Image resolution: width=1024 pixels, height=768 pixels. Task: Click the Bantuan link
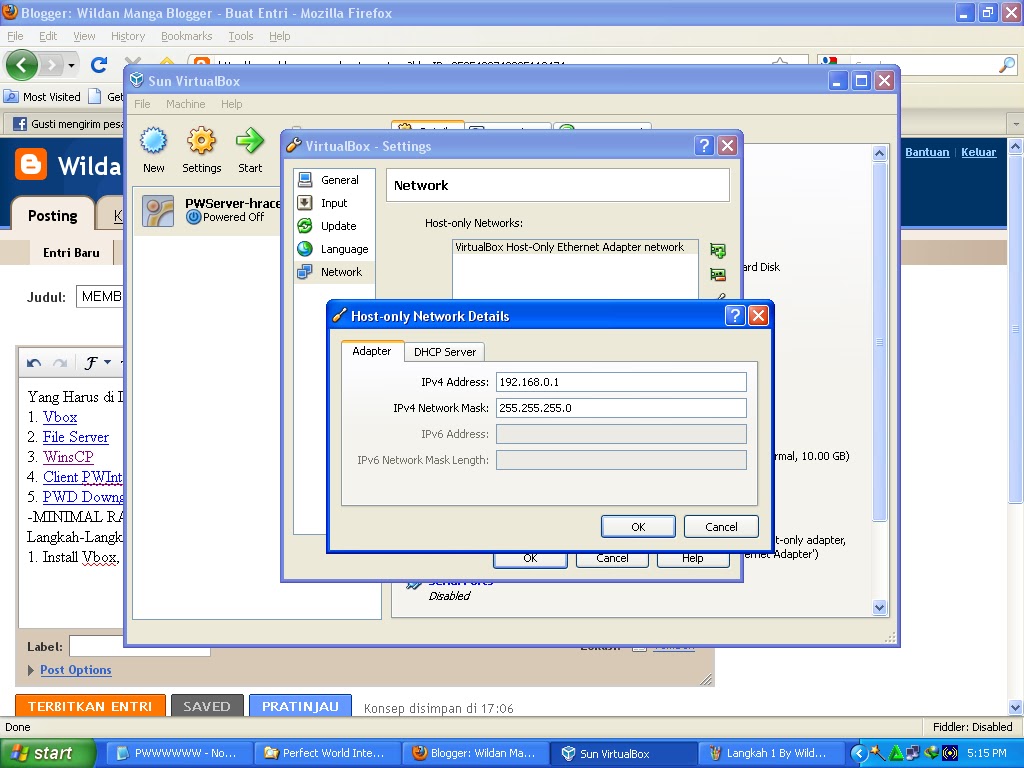tap(927, 152)
